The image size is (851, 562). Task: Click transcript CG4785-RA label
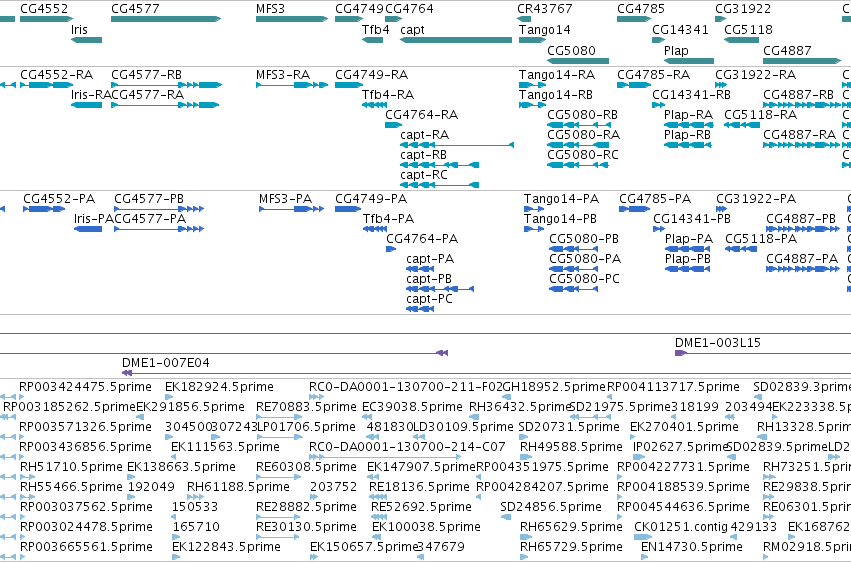[653, 74]
